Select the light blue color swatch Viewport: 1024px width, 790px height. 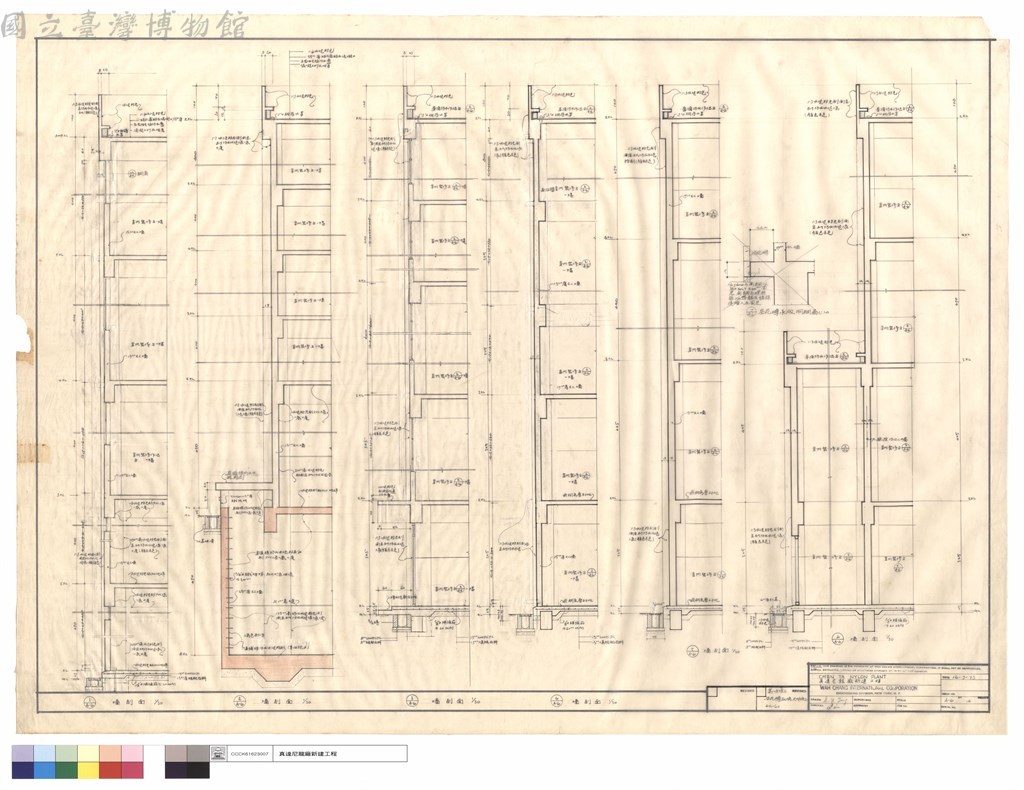pos(44,753)
